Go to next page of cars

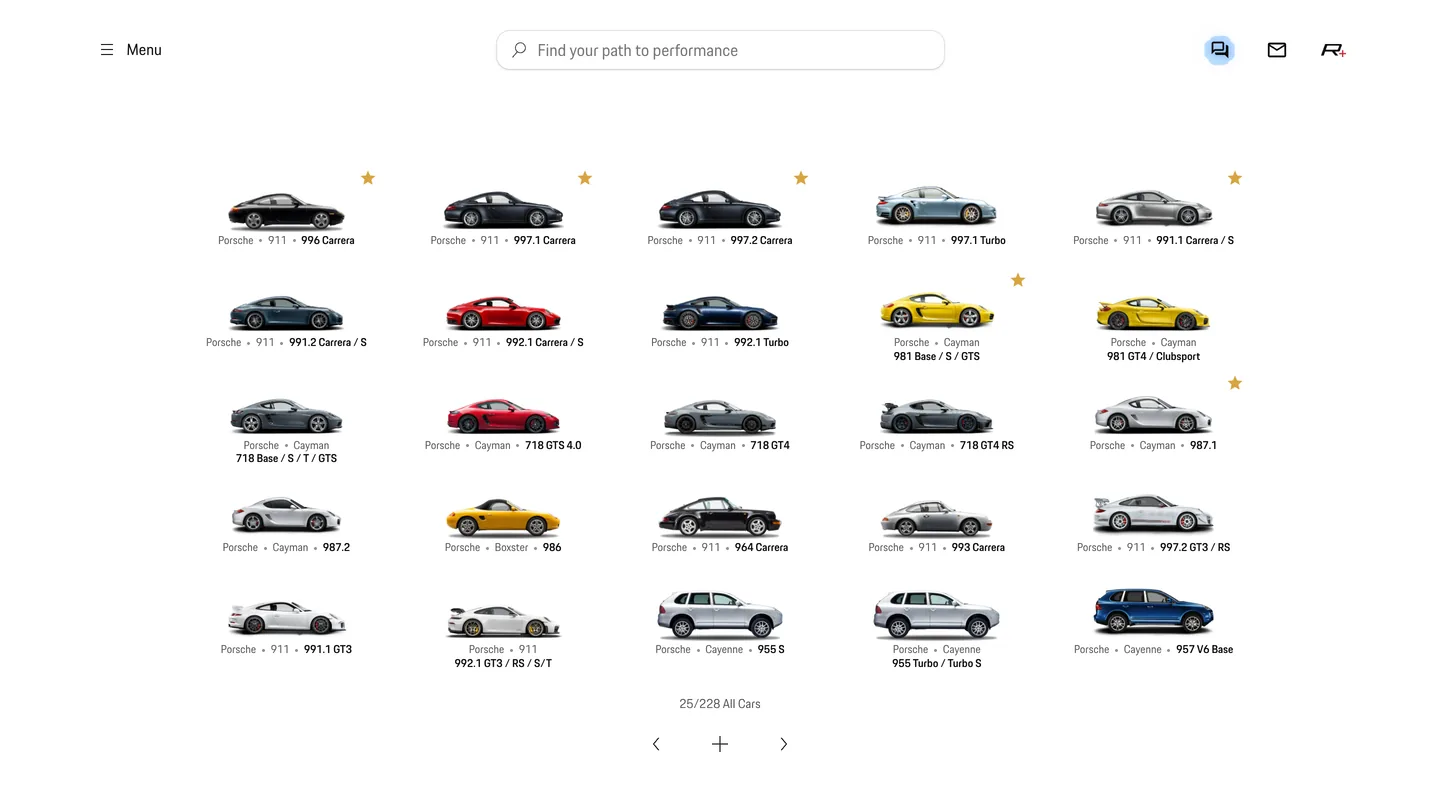click(x=783, y=744)
